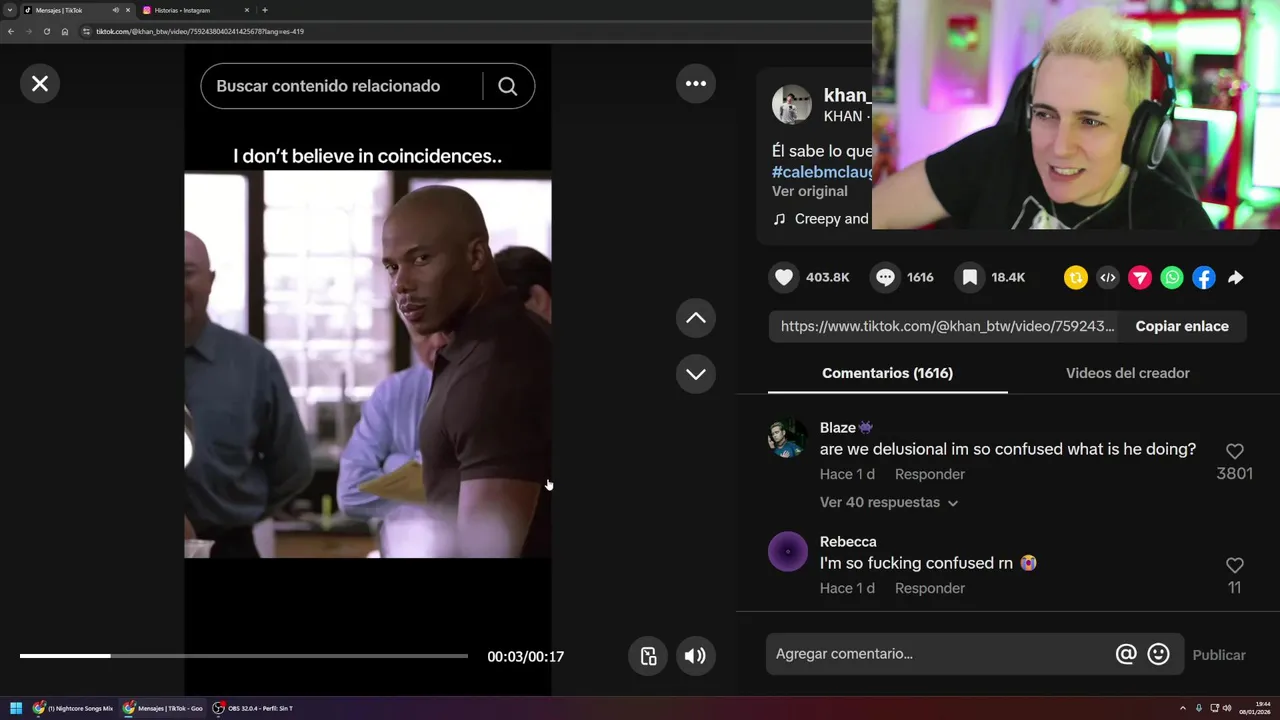Click the yellow repost icon
Screen dimensions: 1280x720
pos(1076,278)
